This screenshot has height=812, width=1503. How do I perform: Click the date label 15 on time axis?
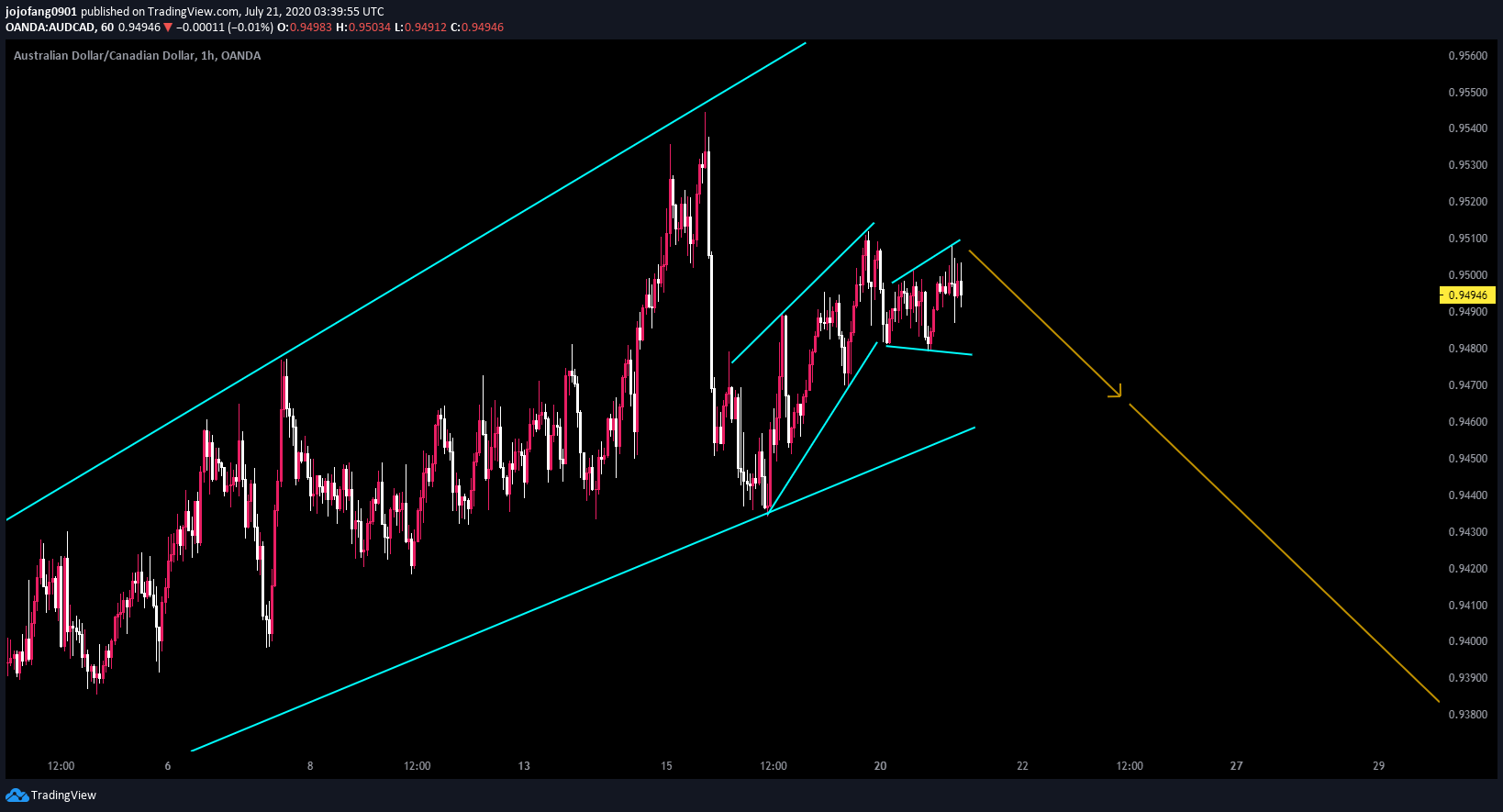[x=666, y=766]
